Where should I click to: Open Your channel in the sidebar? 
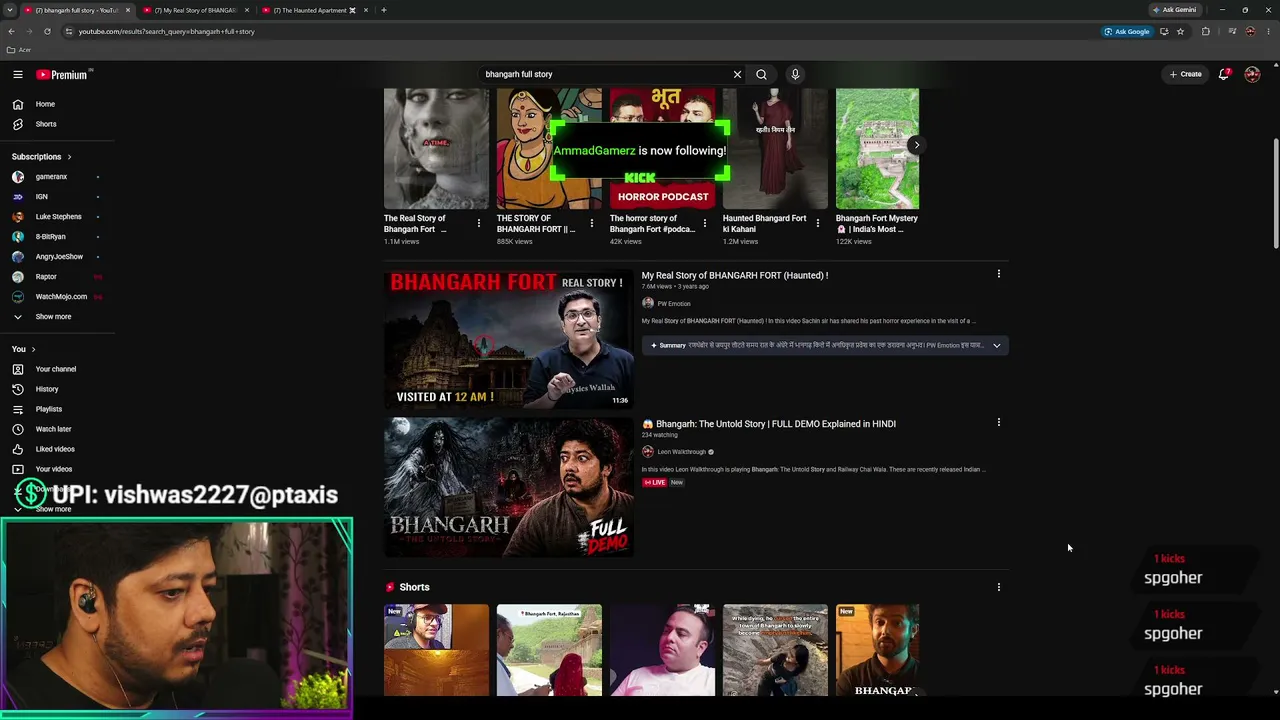[55, 369]
